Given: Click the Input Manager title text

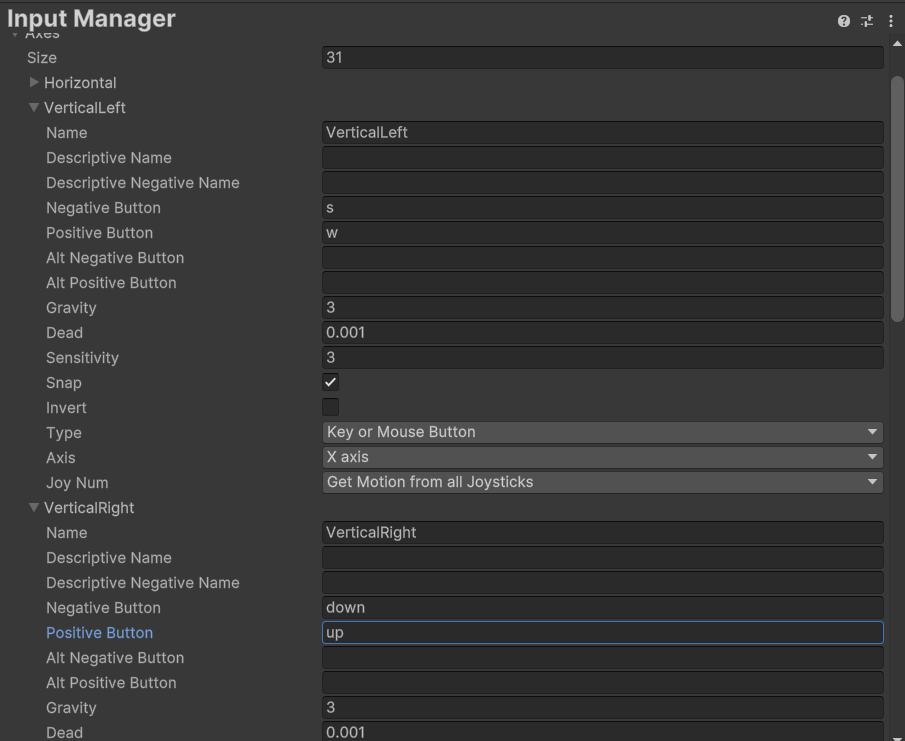Looking at the screenshot, I should pos(91,18).
